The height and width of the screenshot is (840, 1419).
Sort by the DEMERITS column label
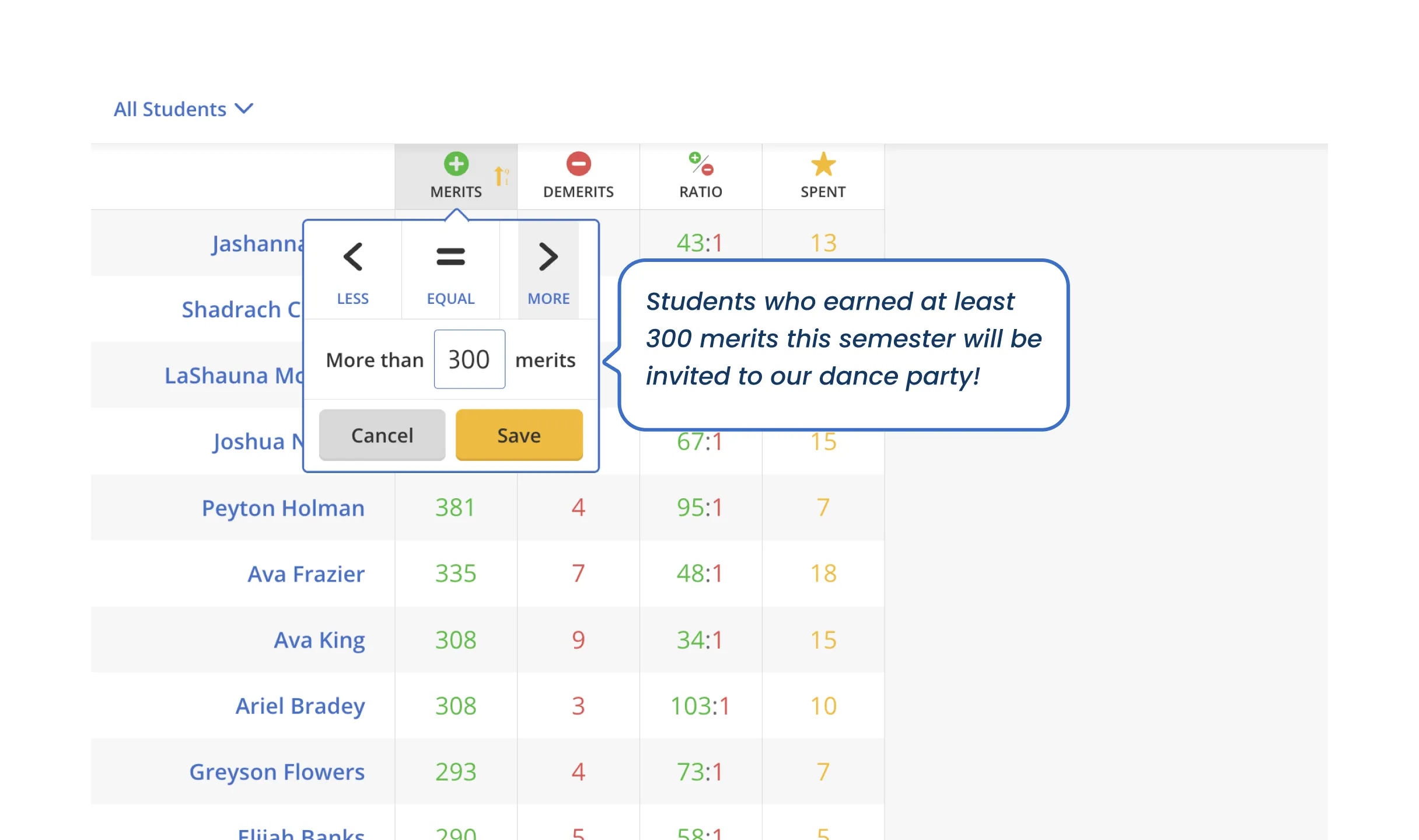tap(578, 192)
